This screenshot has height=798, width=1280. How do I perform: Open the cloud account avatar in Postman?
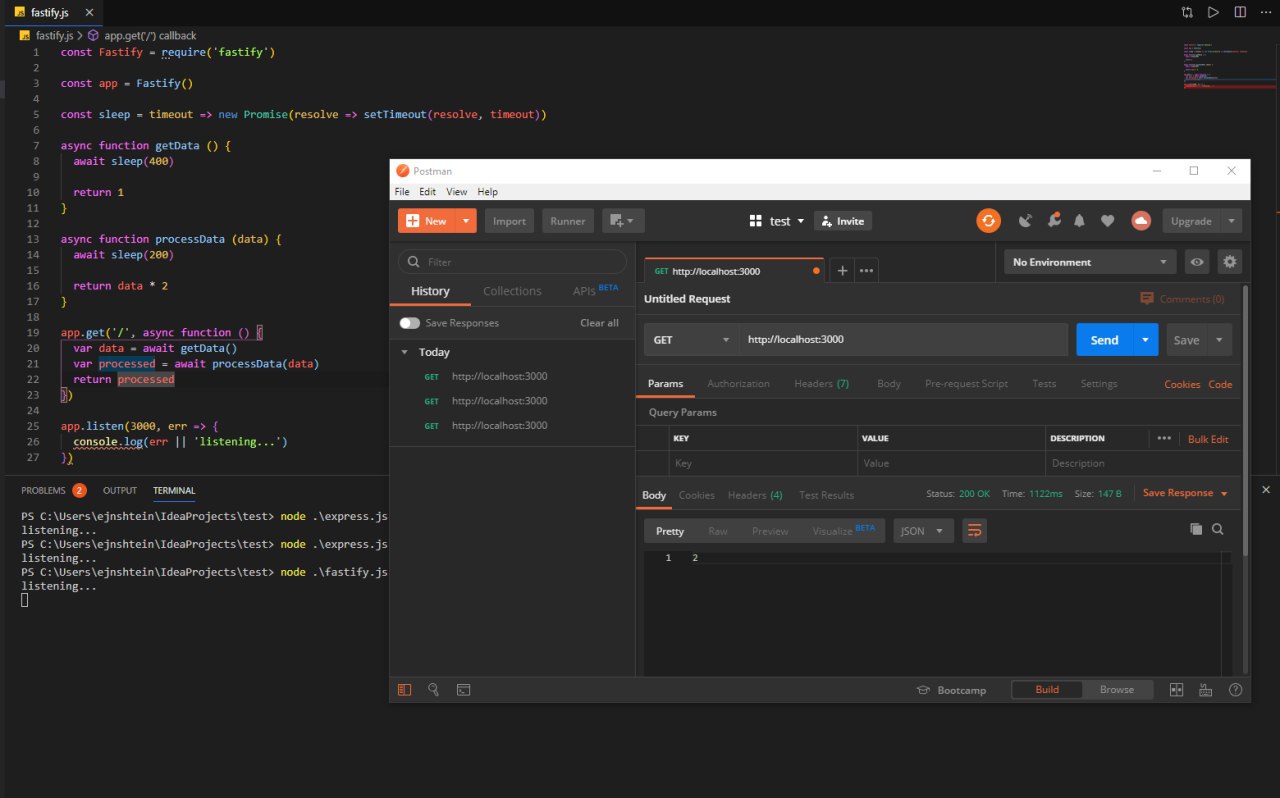[1141, 221]
